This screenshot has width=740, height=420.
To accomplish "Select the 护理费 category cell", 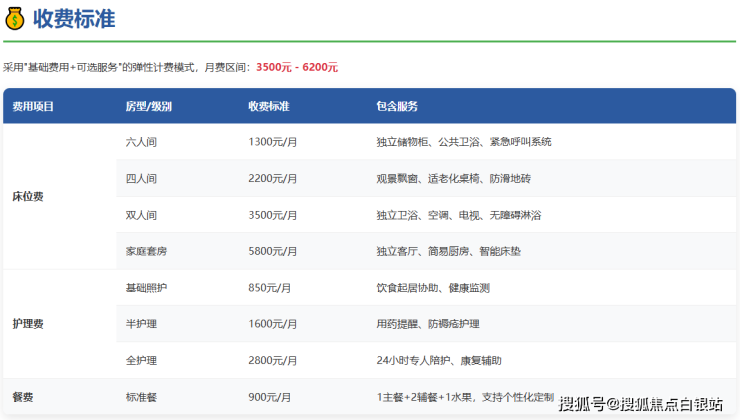I will click(28, 324).
